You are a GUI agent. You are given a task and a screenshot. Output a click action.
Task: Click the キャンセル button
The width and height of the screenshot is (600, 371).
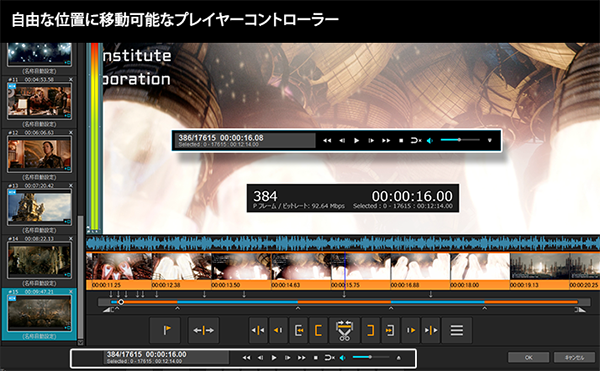pos(574,358)
